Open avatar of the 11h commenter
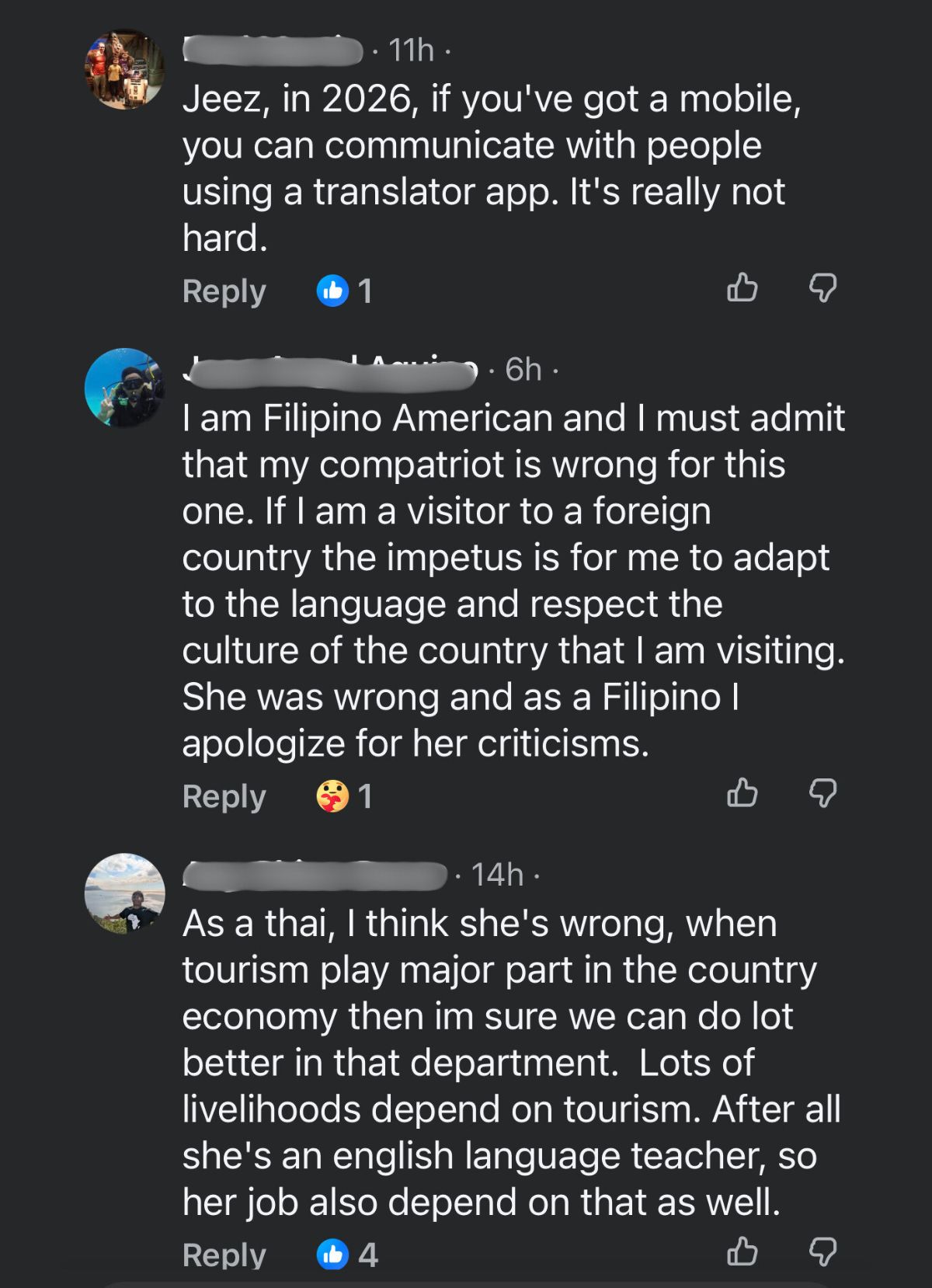 (125, 69)
